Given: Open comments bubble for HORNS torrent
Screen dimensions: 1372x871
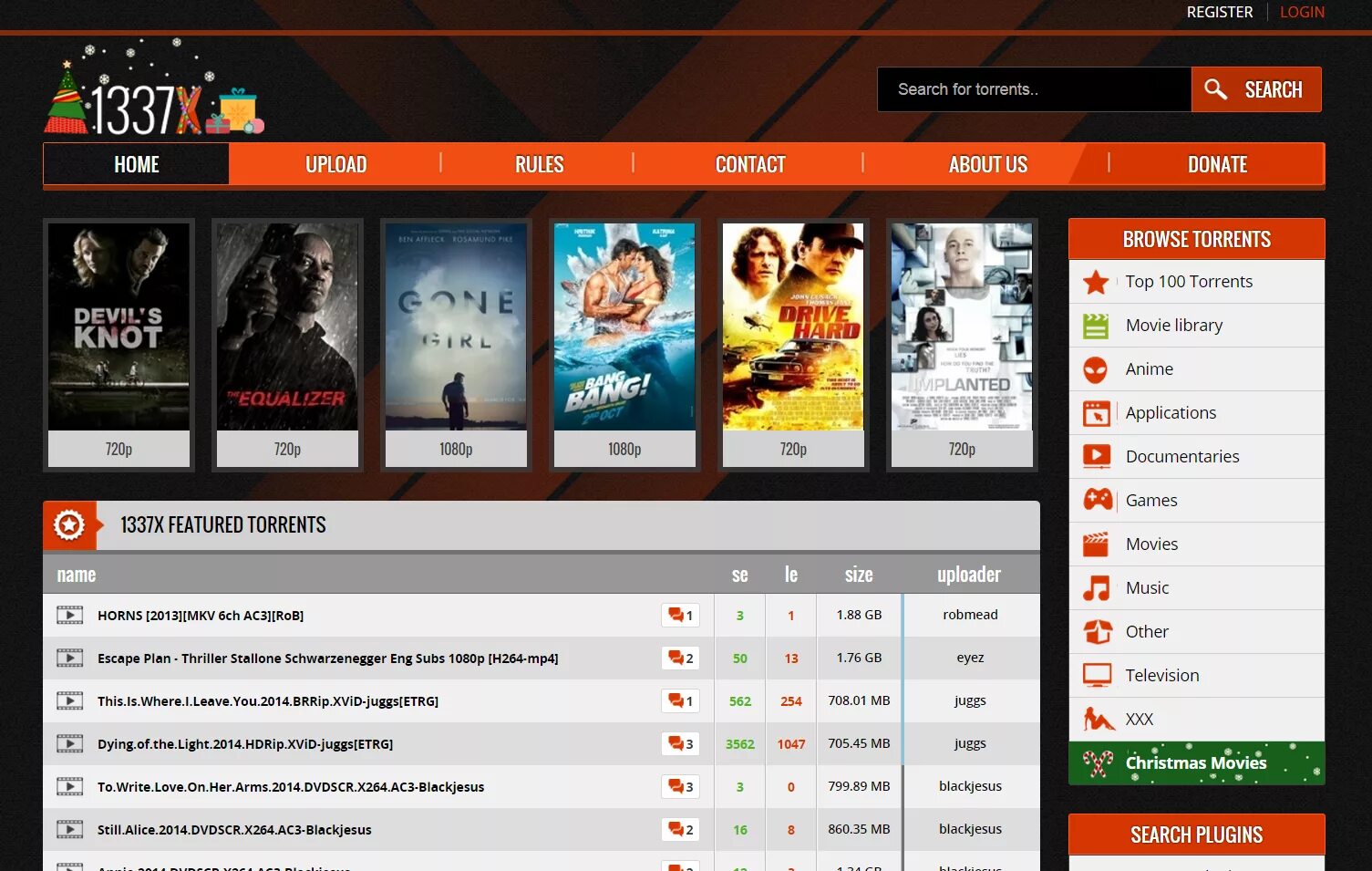Looking at the screenshot, I should click(680, 616).
